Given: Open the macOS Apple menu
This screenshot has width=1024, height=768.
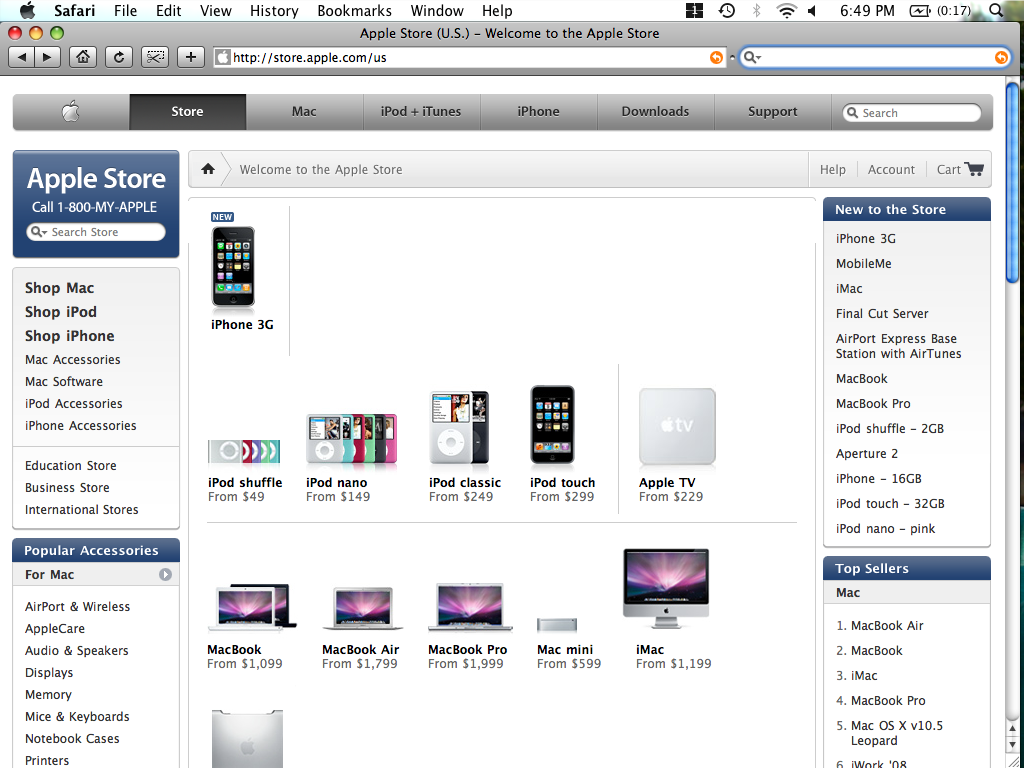Looking at the screenshot, I should tap(27, 10).
